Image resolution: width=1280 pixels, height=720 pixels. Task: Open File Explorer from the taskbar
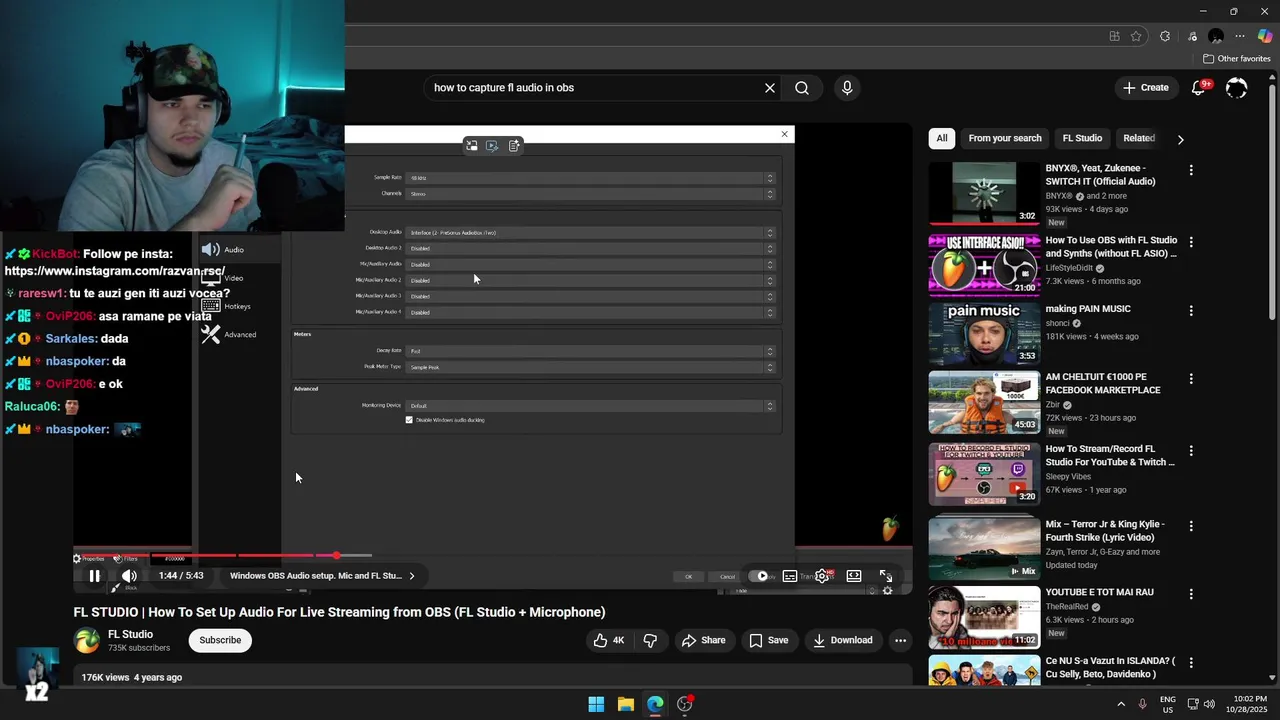[626, 704]
